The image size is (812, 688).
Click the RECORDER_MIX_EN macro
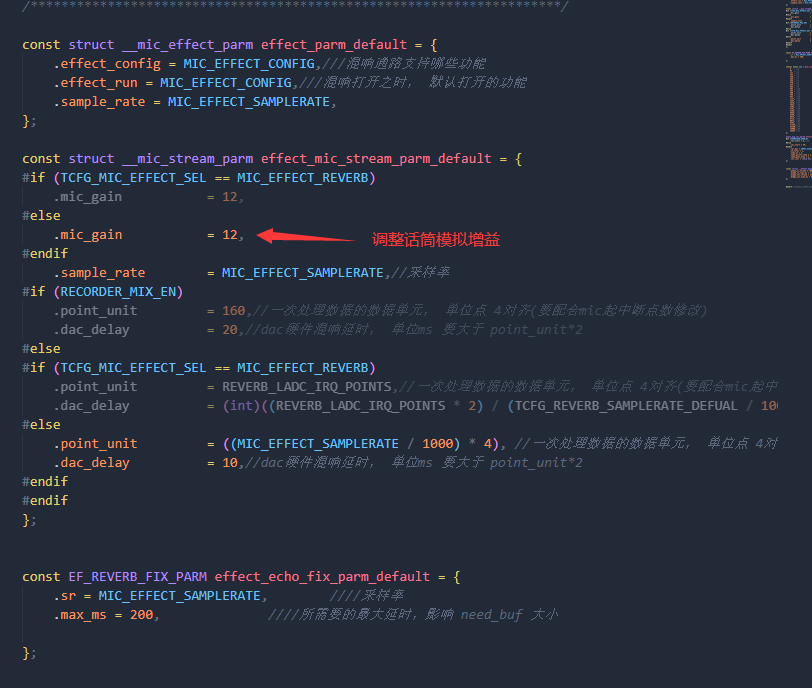pos(119,292)
